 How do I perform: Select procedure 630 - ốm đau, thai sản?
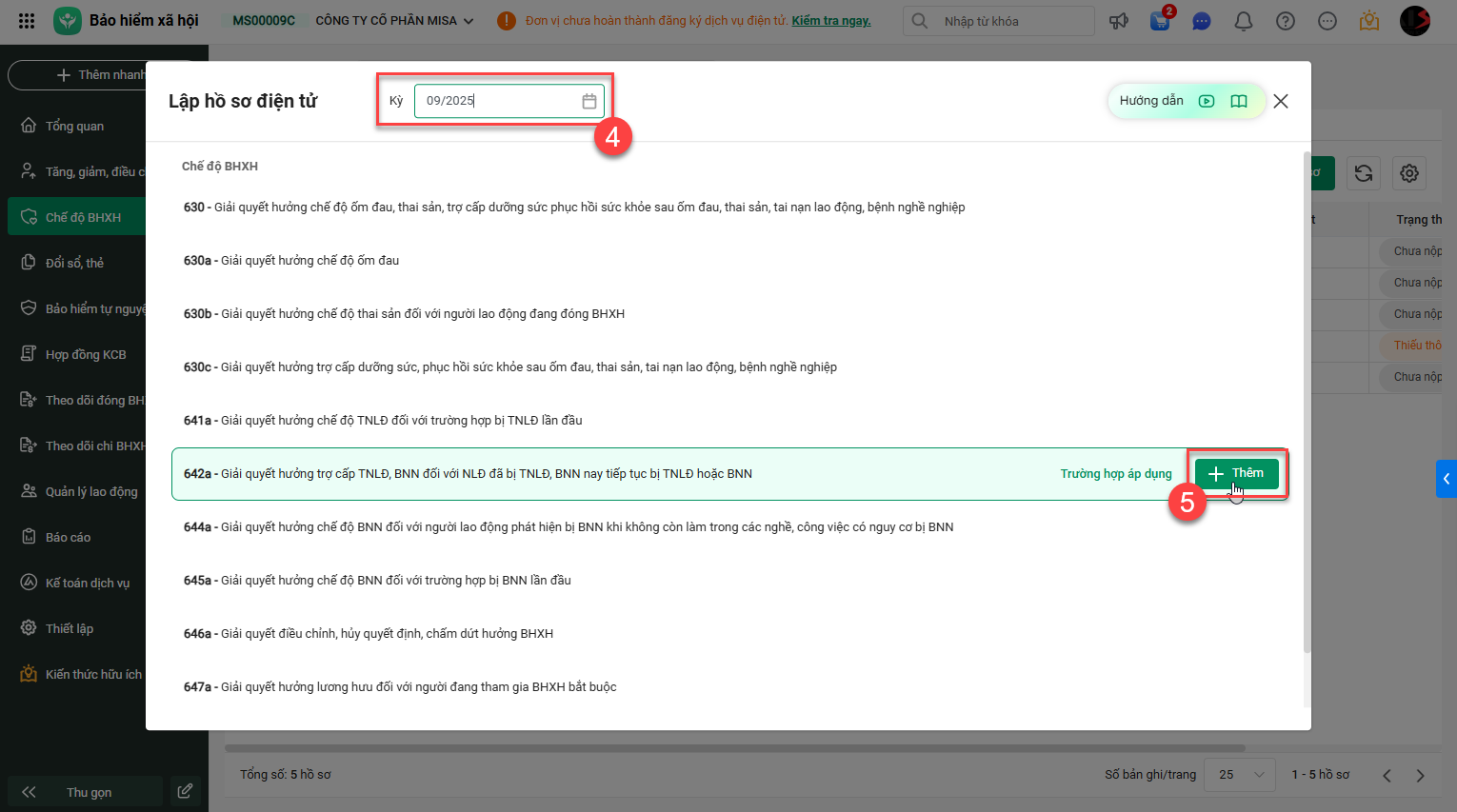pyautogui.click(x=728, y=208)
